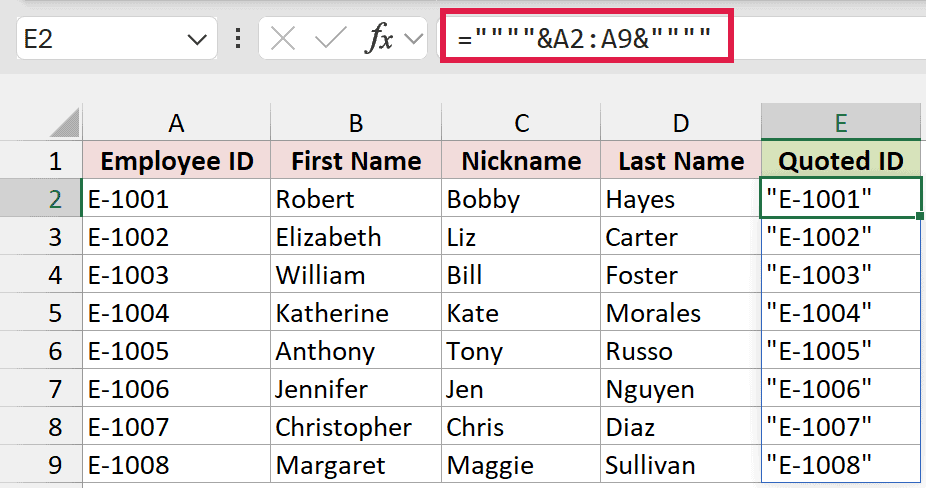Select the cell 'Katherine'

(x=356, y=313)
